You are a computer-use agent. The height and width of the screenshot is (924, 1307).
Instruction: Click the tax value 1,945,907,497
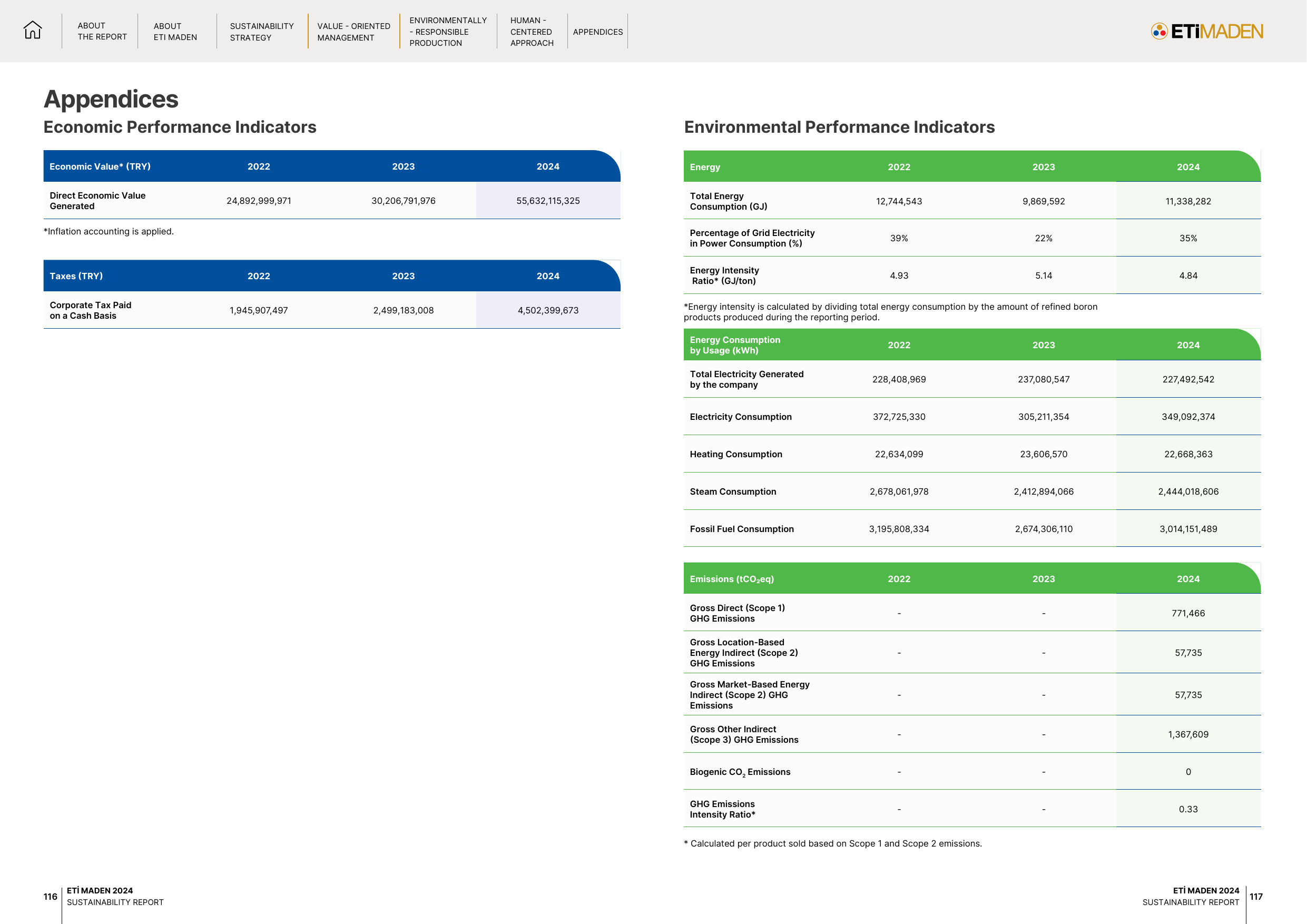click(259, 310)
